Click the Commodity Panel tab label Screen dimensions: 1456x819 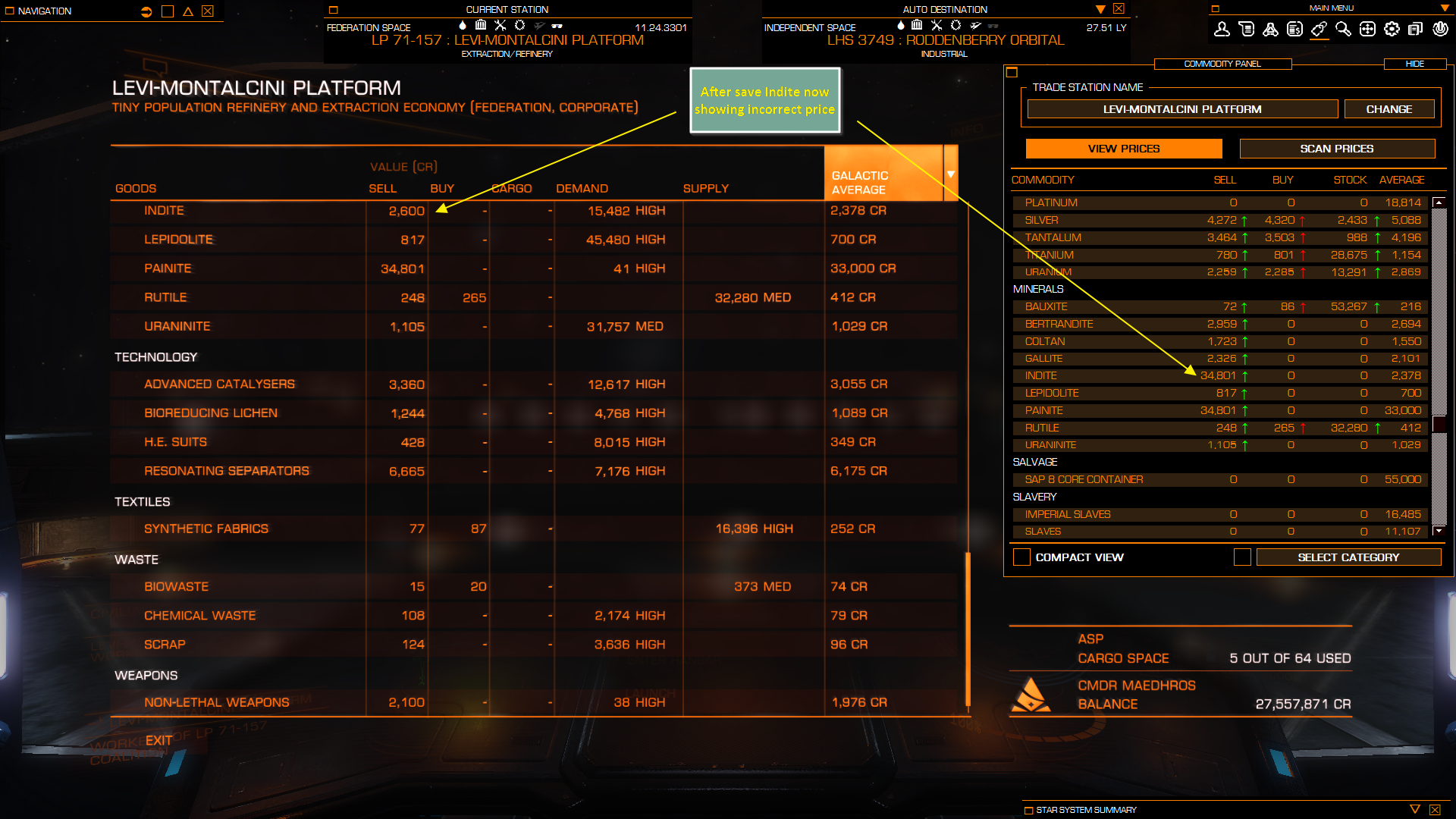coord(1222,64)
